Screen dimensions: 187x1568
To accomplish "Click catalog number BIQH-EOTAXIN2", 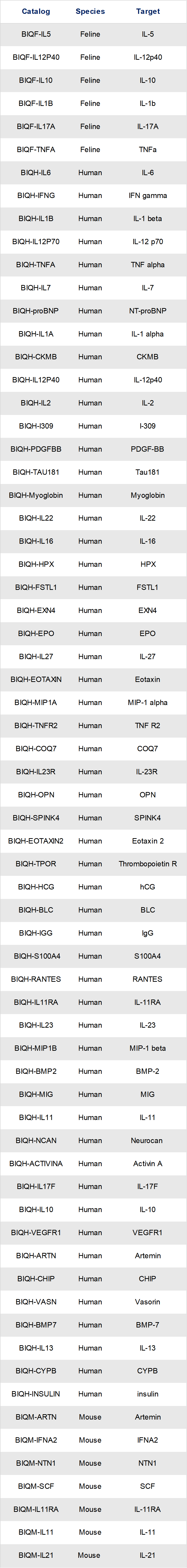I will [x=36, y=841].
